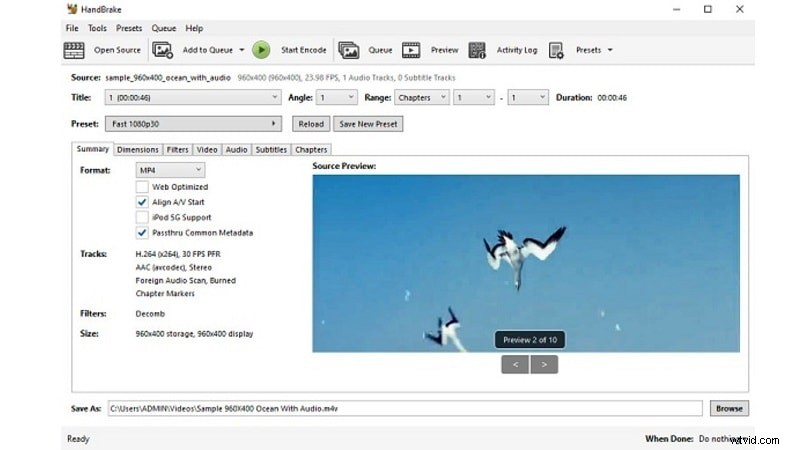Click the Preview icon in toolbar

(411, 50)
